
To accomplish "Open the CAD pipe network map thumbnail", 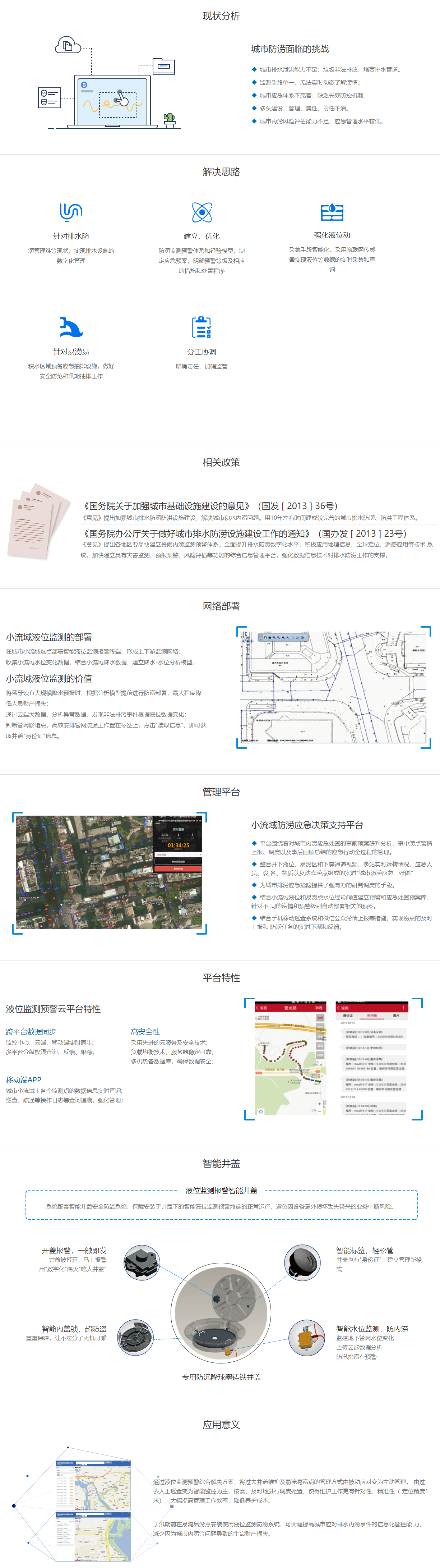I will pos(333,687).
